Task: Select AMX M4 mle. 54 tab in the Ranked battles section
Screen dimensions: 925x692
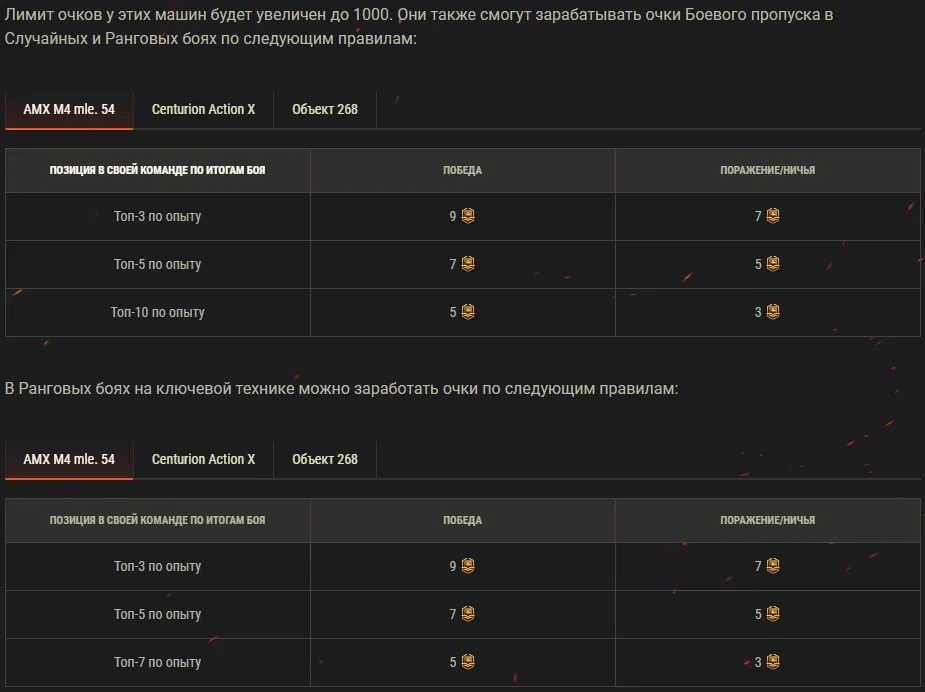Action: coord(69,459)
